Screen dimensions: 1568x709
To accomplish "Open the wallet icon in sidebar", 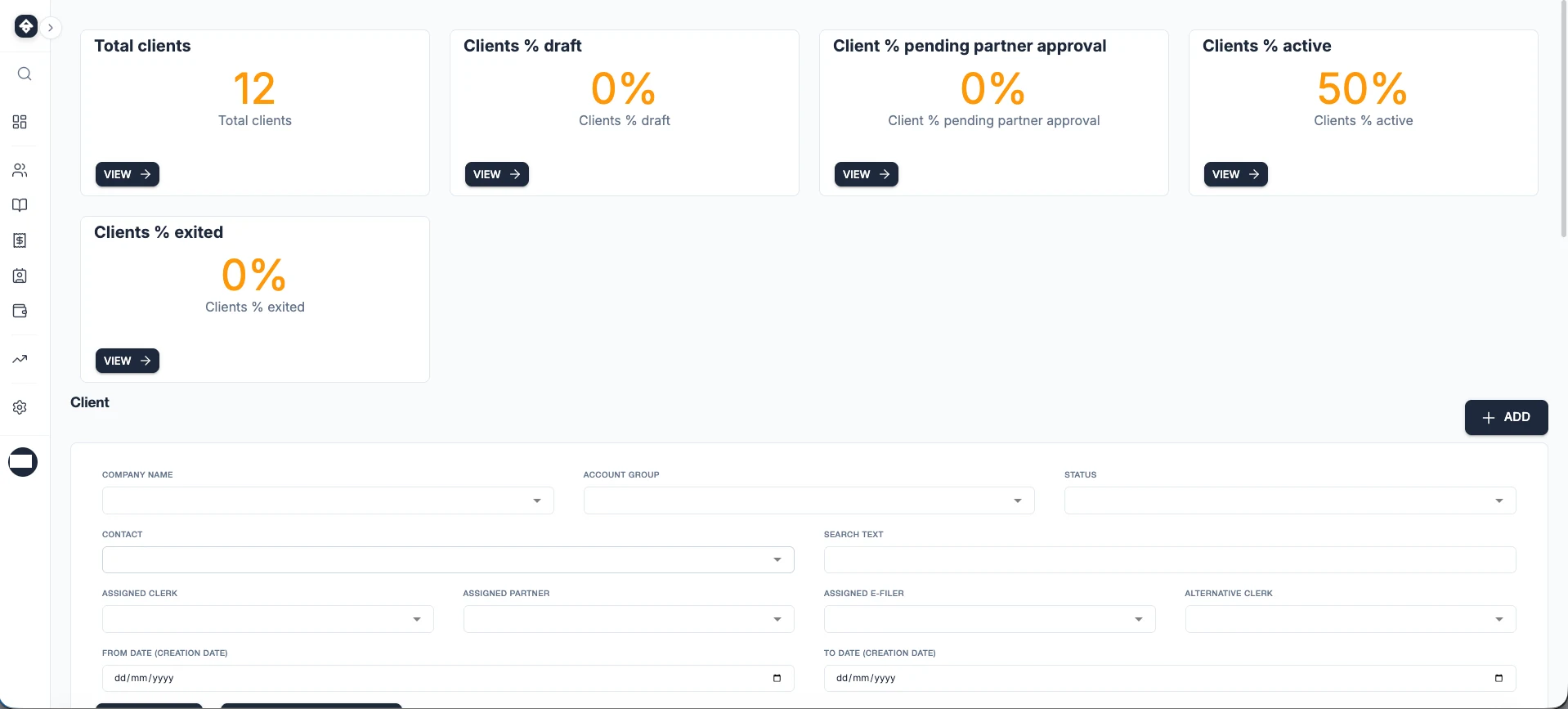I will tap(20, 311).
